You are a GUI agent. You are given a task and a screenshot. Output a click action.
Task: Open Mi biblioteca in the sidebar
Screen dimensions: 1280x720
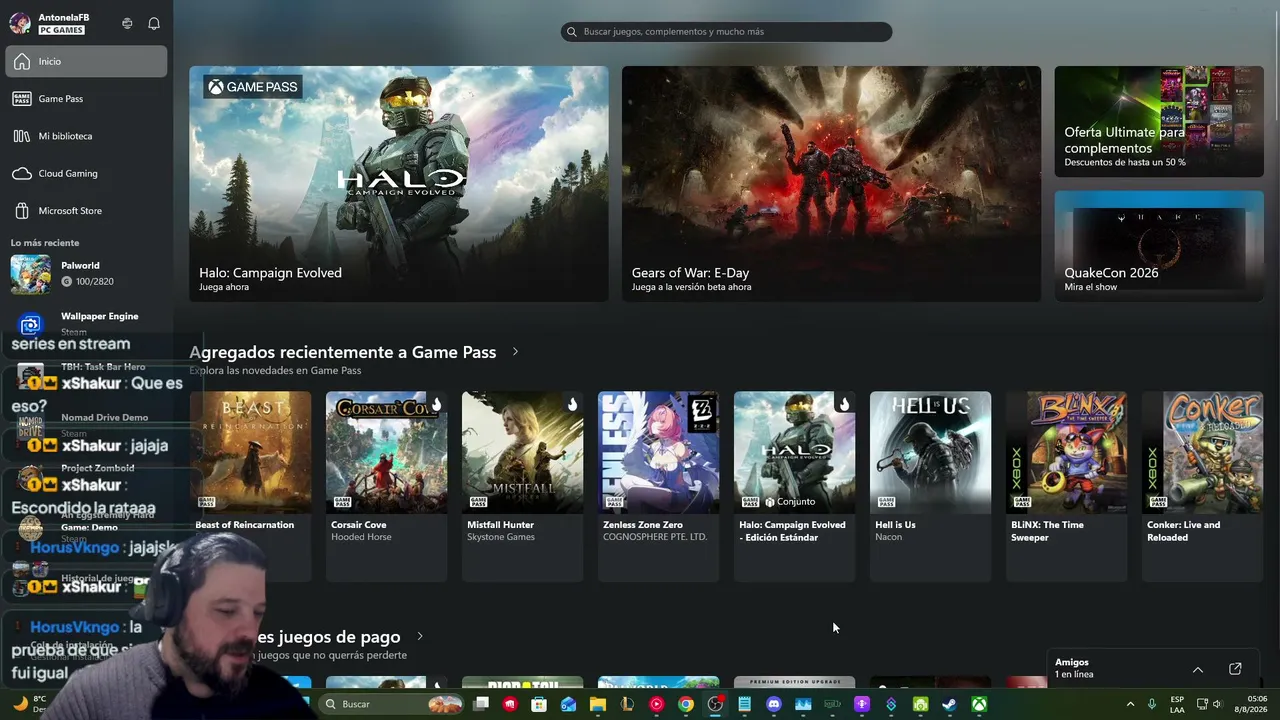[x=86, y=136]
